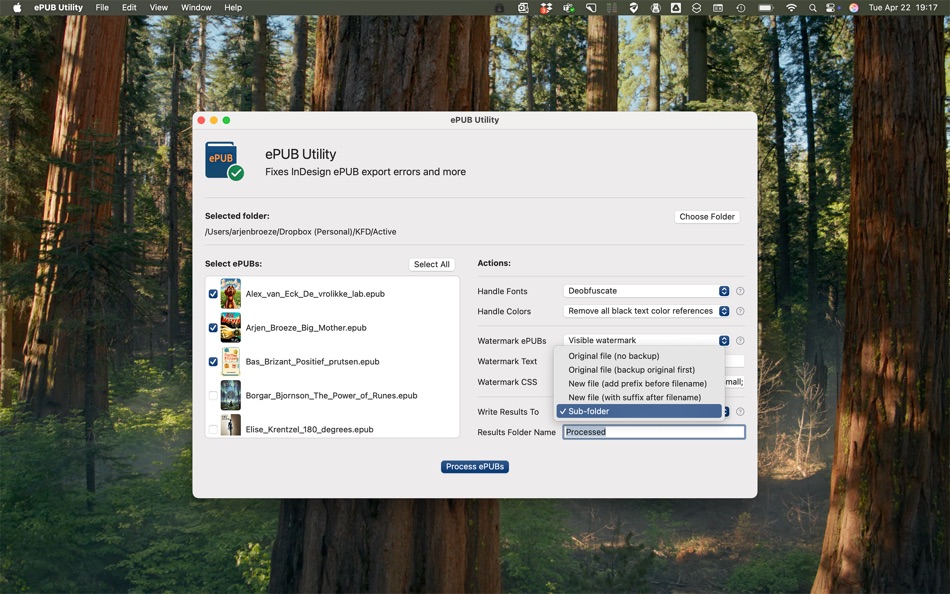Click the Watermark Text input field
Screen dimensions: 950x594
734,361
